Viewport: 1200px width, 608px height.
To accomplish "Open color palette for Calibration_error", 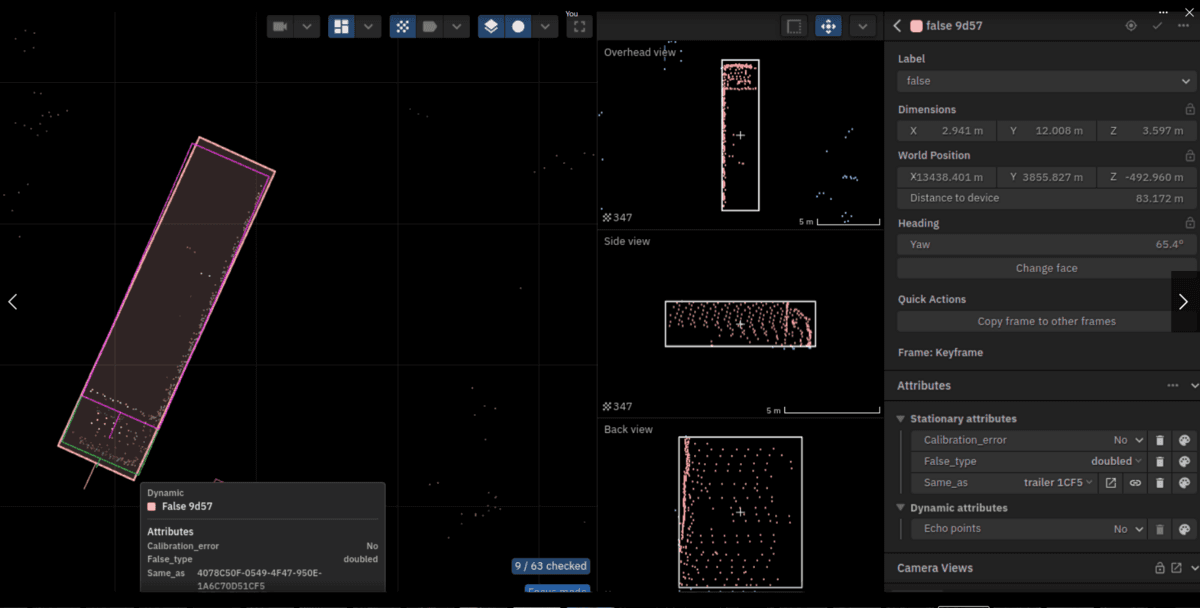I will [1184, 440].
